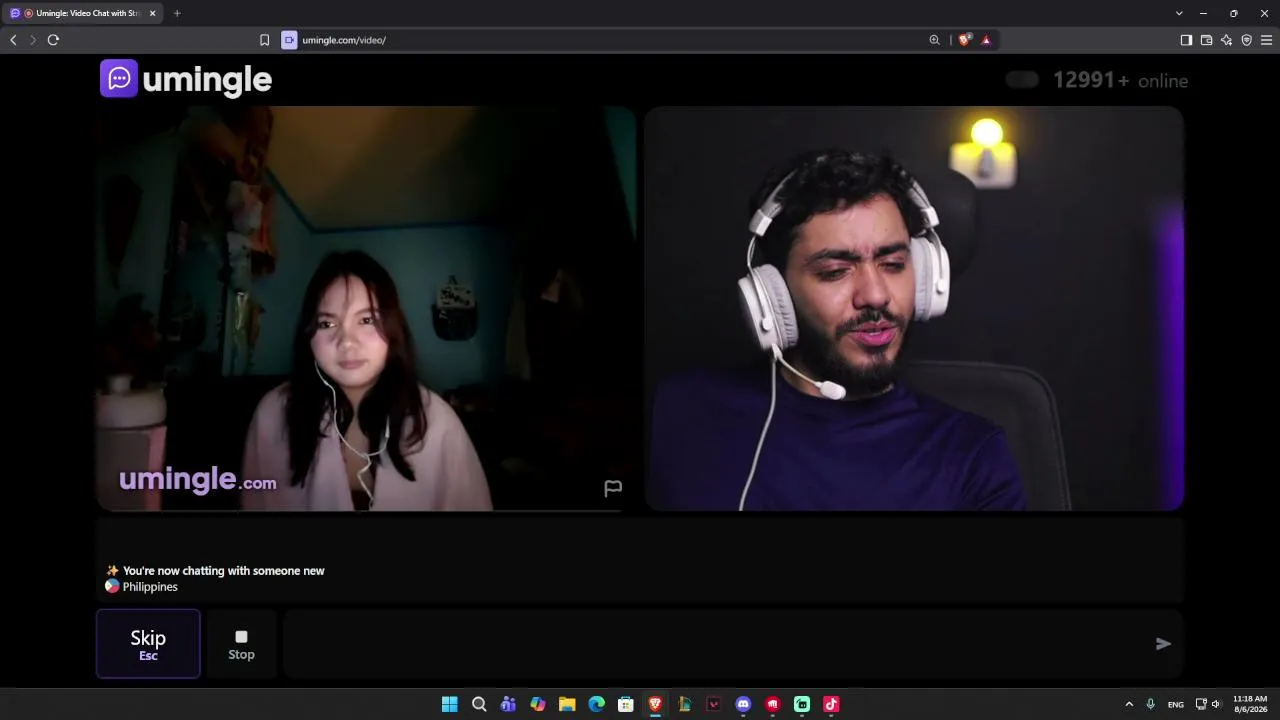Go forward to the next page
Screen dimensions: 1280x720
coord(33,40)
